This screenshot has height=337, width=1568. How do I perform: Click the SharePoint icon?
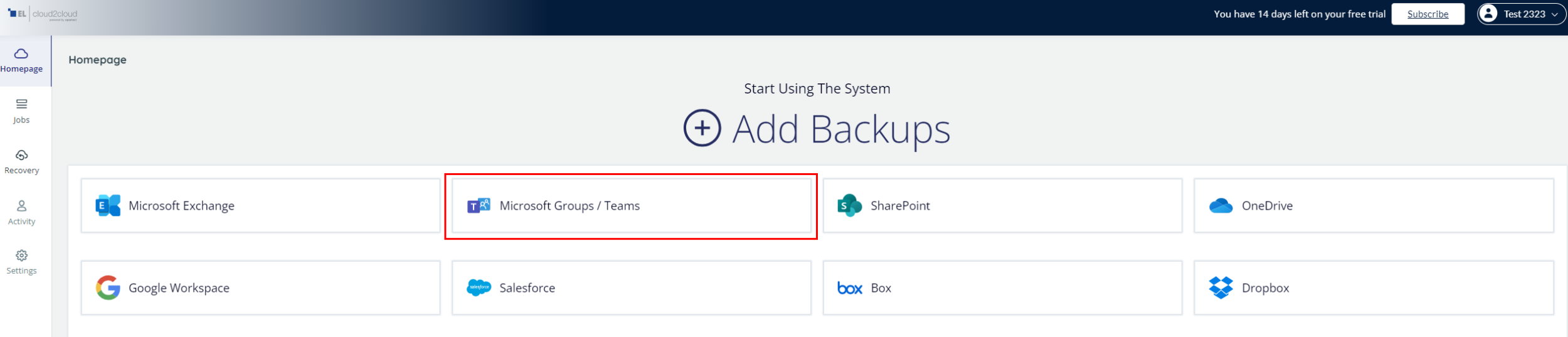(849, 206)
